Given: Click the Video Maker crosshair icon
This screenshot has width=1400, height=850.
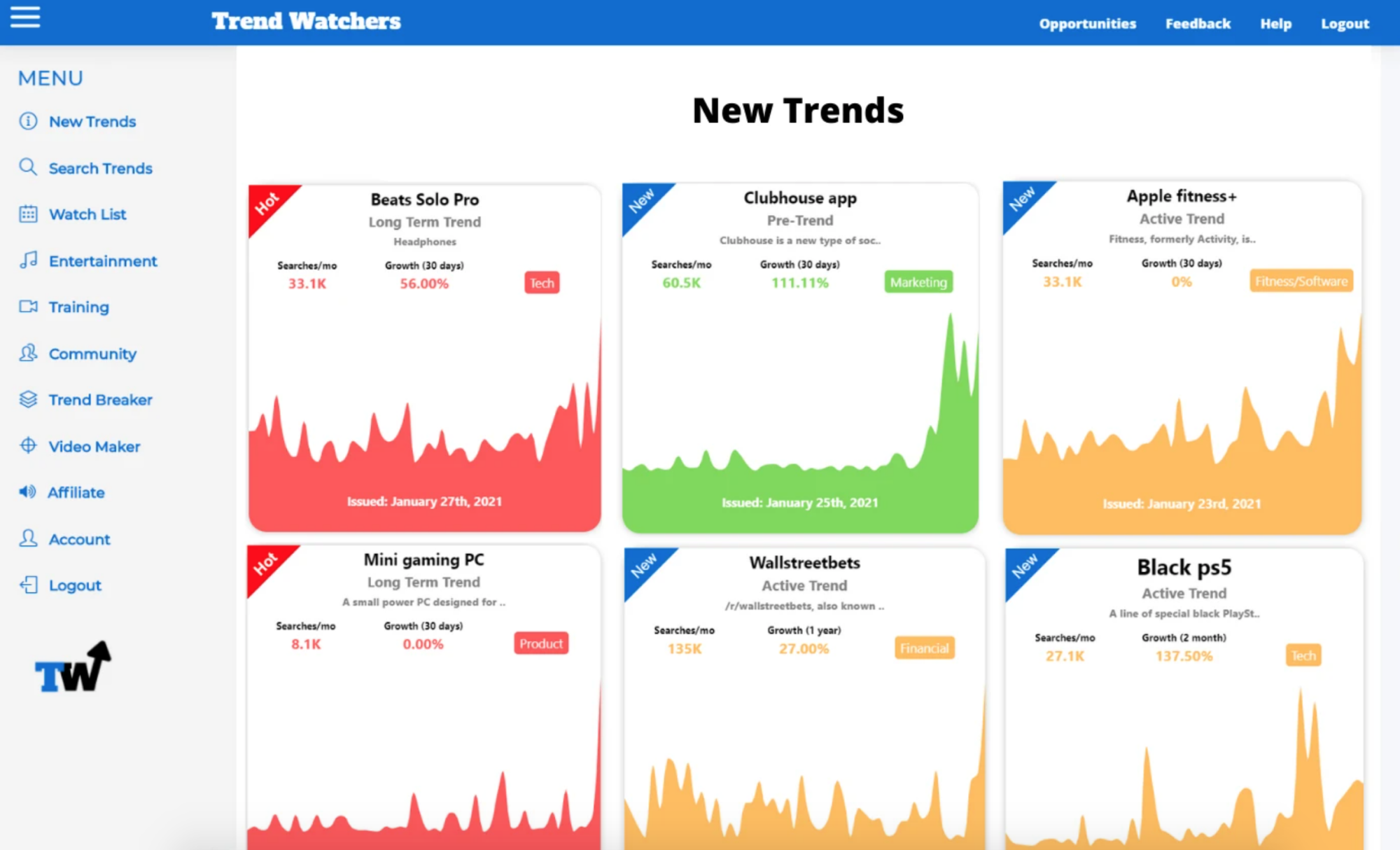Looking at the screenshot, I should tap(28, 445).
